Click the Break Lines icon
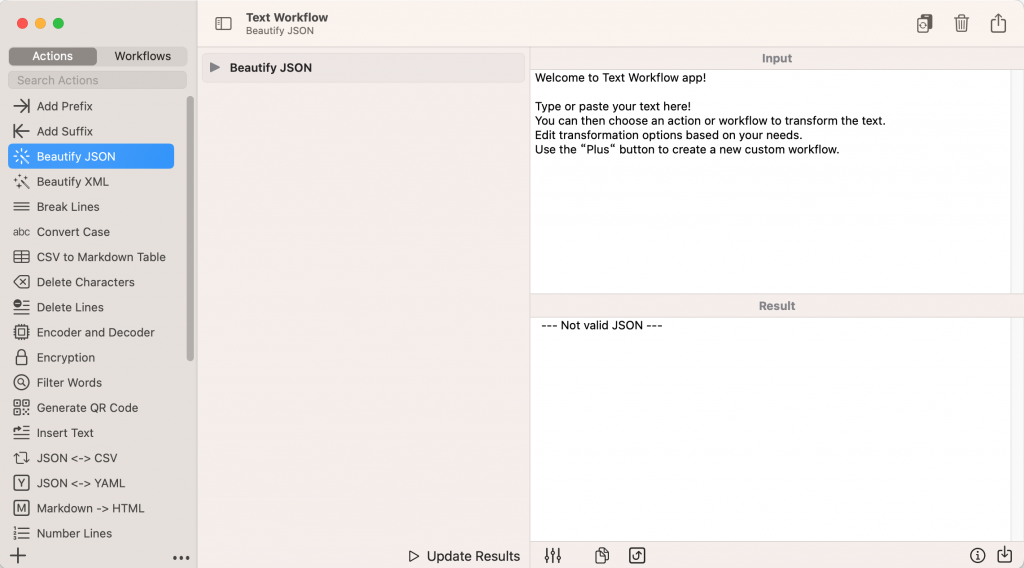The image size is (1024, 568). tap(22, 206)
